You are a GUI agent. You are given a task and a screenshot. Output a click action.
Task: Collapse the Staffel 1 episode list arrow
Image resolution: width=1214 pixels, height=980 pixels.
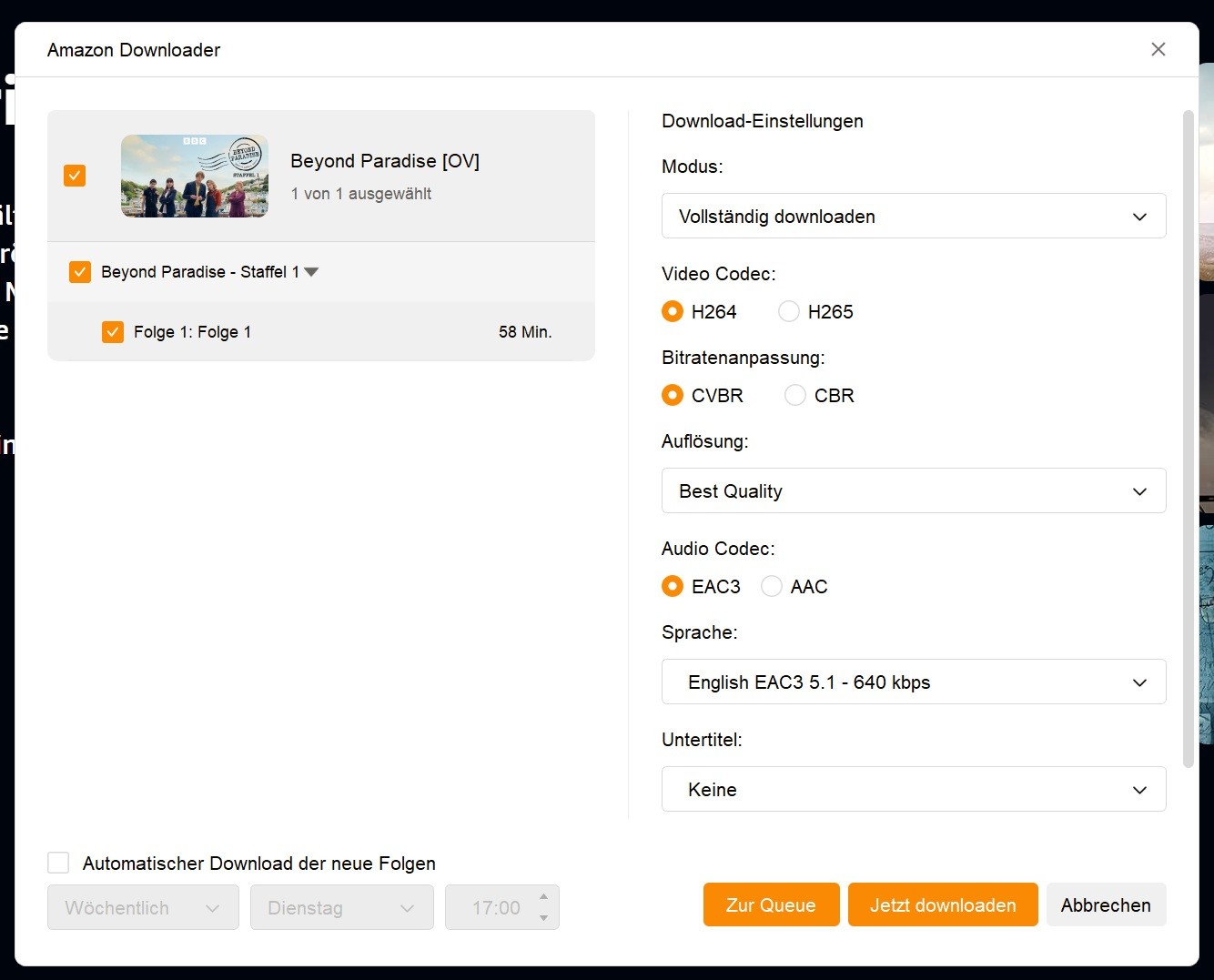click(312, 272)
